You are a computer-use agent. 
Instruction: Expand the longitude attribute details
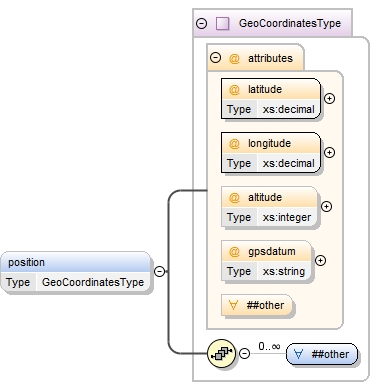click(x=329, y=153)
